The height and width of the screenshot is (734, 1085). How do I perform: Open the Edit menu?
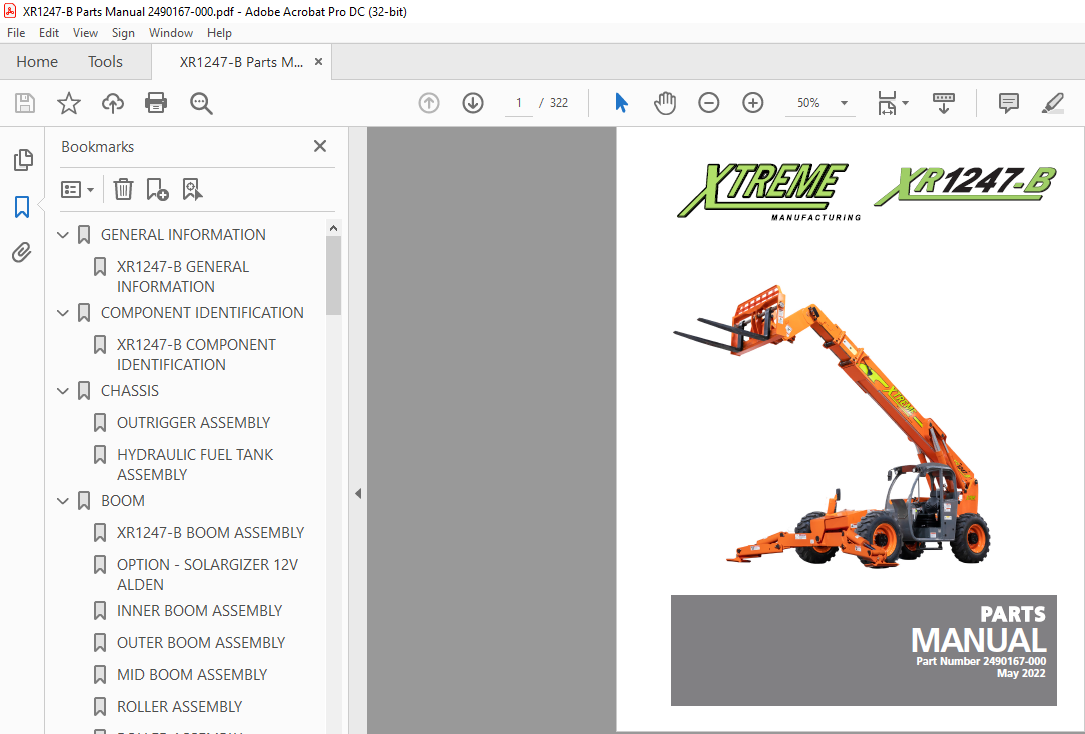click(x=48, y=33)
